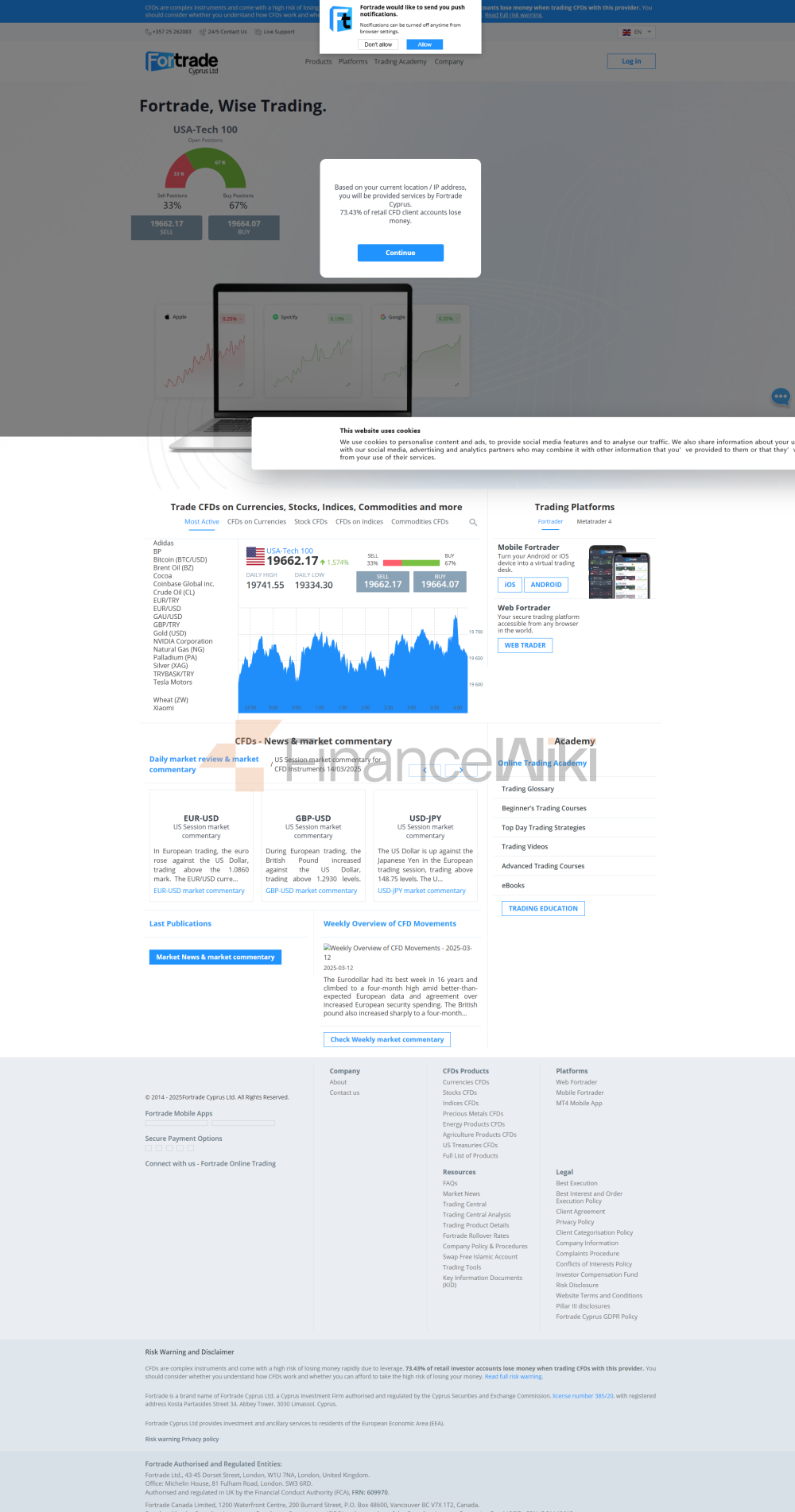
Task: Switch to the Commodities CFDs tab
Action: point(420,522)
